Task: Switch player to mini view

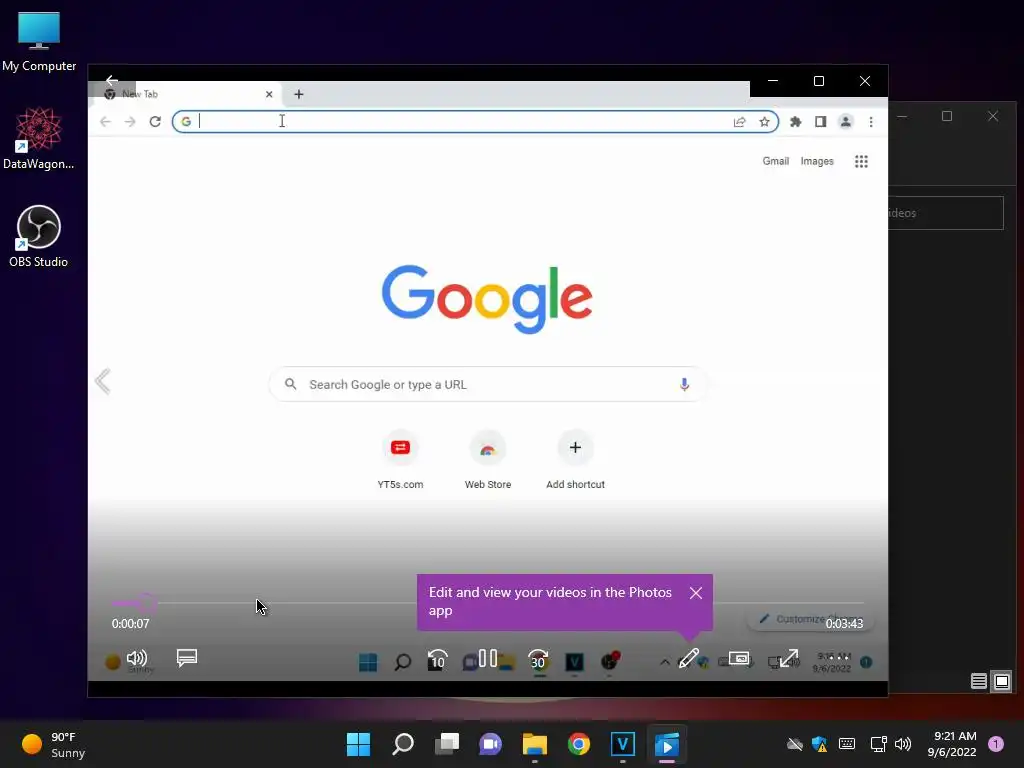Action: pos(739,658)
